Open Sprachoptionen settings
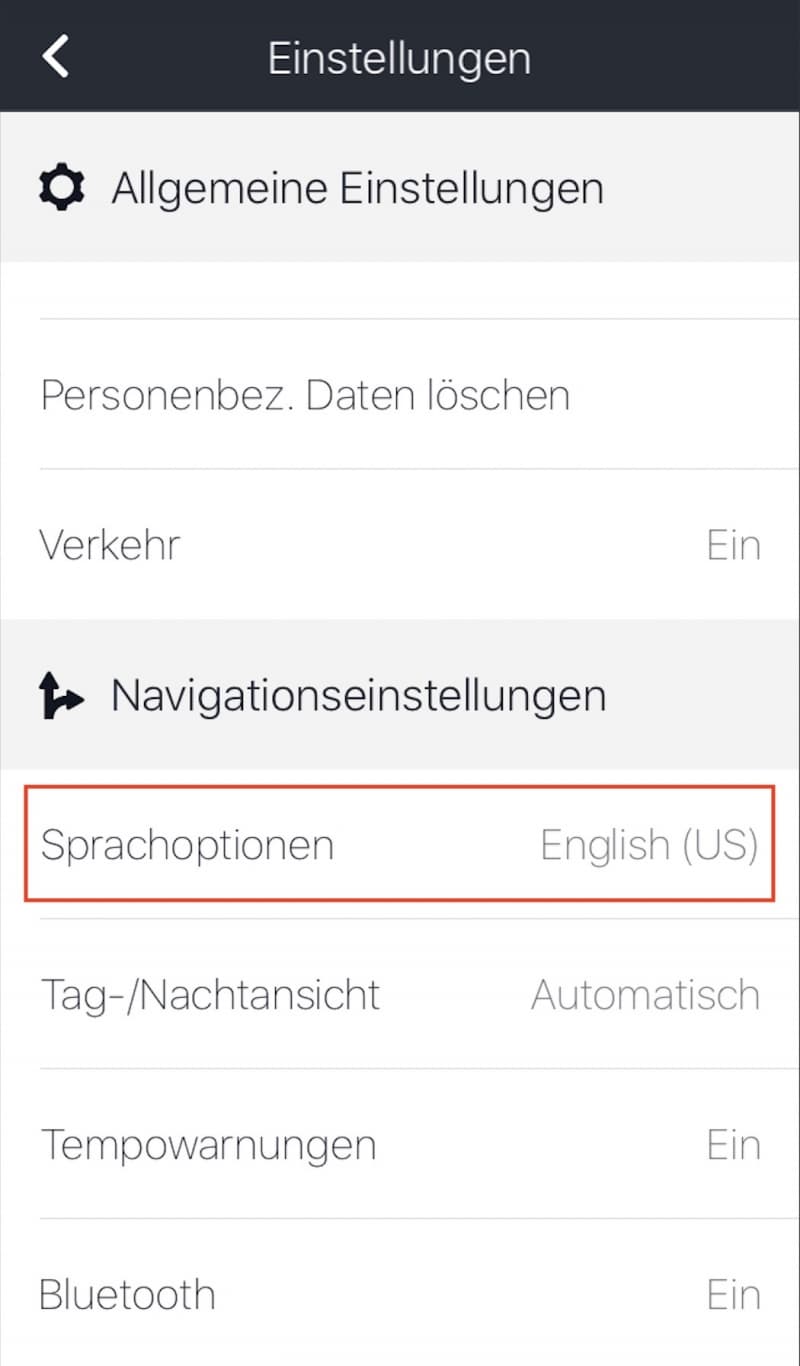The width and height of the screenshot is (800, 1366). click(x=400, y=844)
